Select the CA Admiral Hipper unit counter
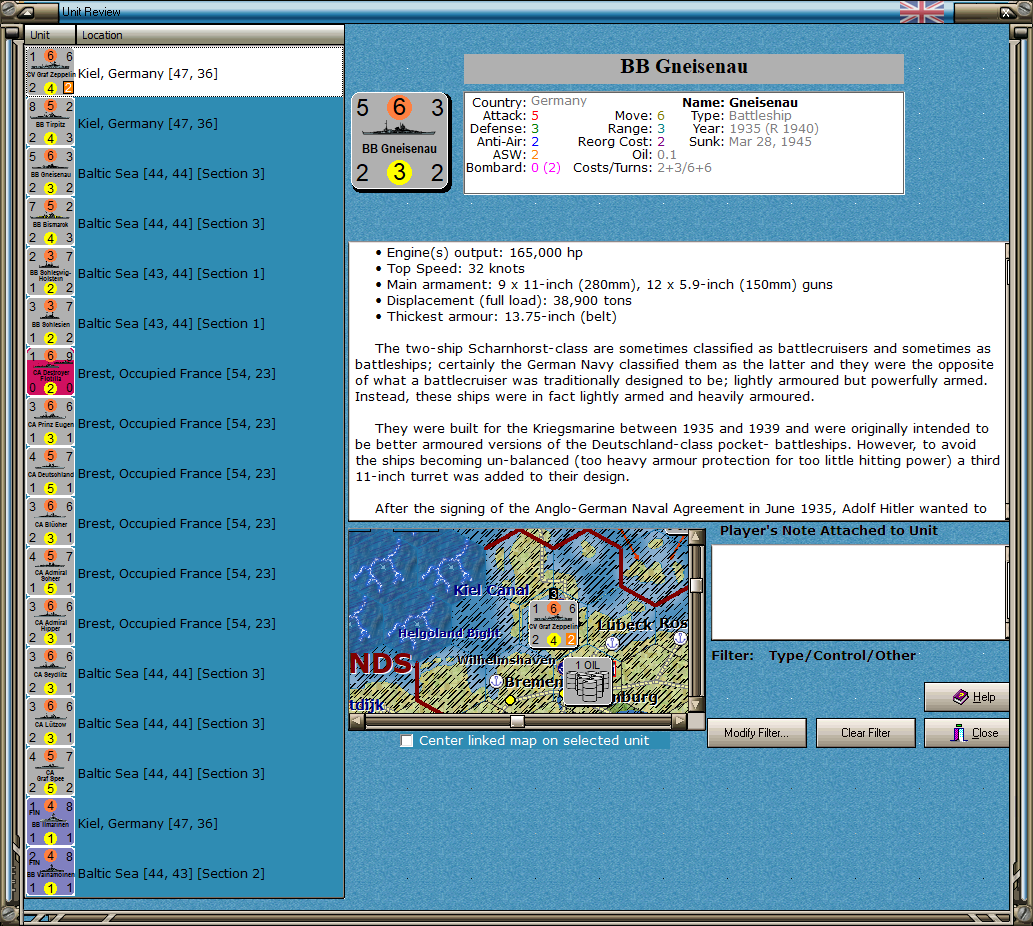The height and width of the screenshot is (926, 1033). (x=51, y=623)
